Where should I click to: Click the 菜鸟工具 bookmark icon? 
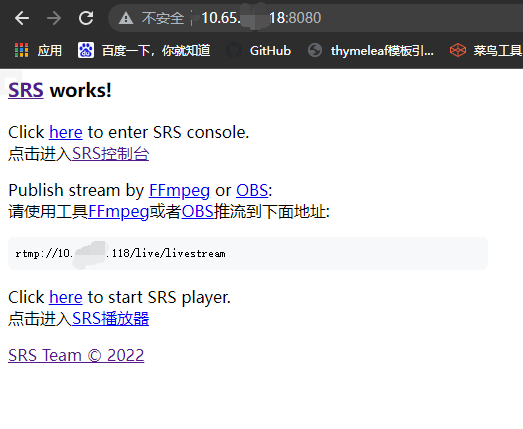(458, 50)
